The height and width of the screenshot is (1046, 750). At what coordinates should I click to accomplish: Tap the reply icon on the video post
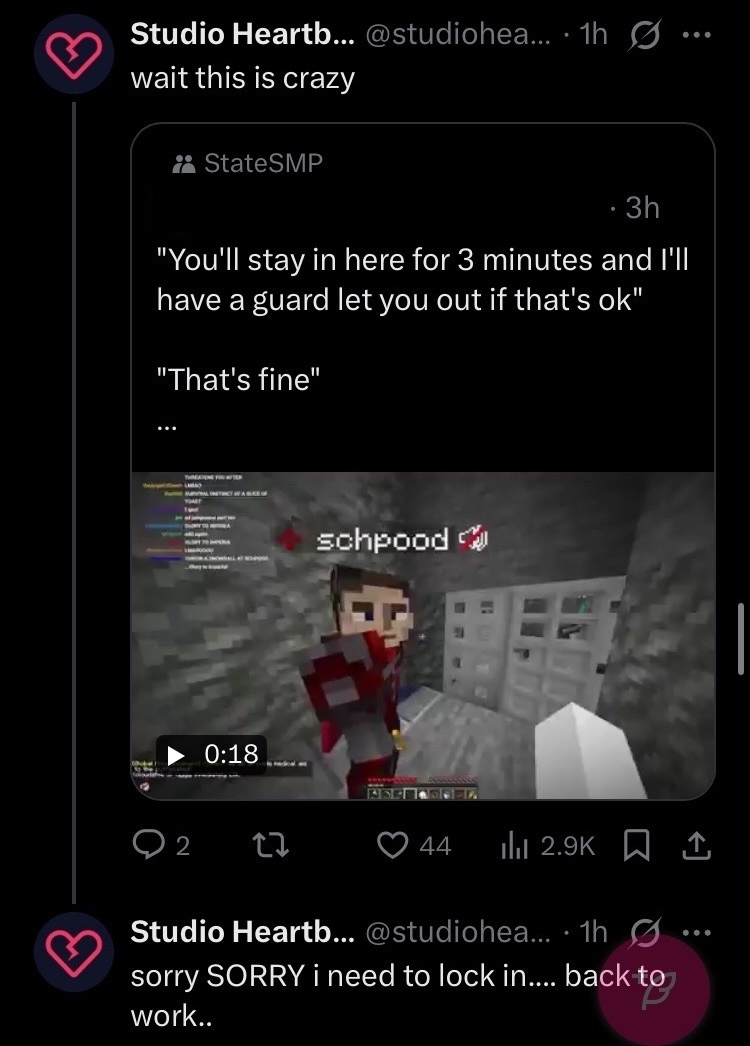[149, 845]
